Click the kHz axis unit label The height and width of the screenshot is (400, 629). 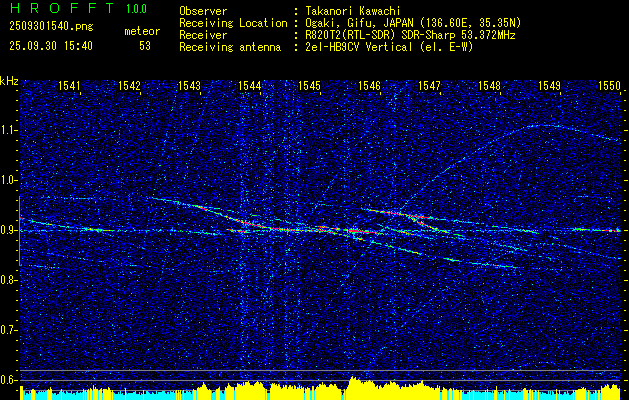[9, 81]
